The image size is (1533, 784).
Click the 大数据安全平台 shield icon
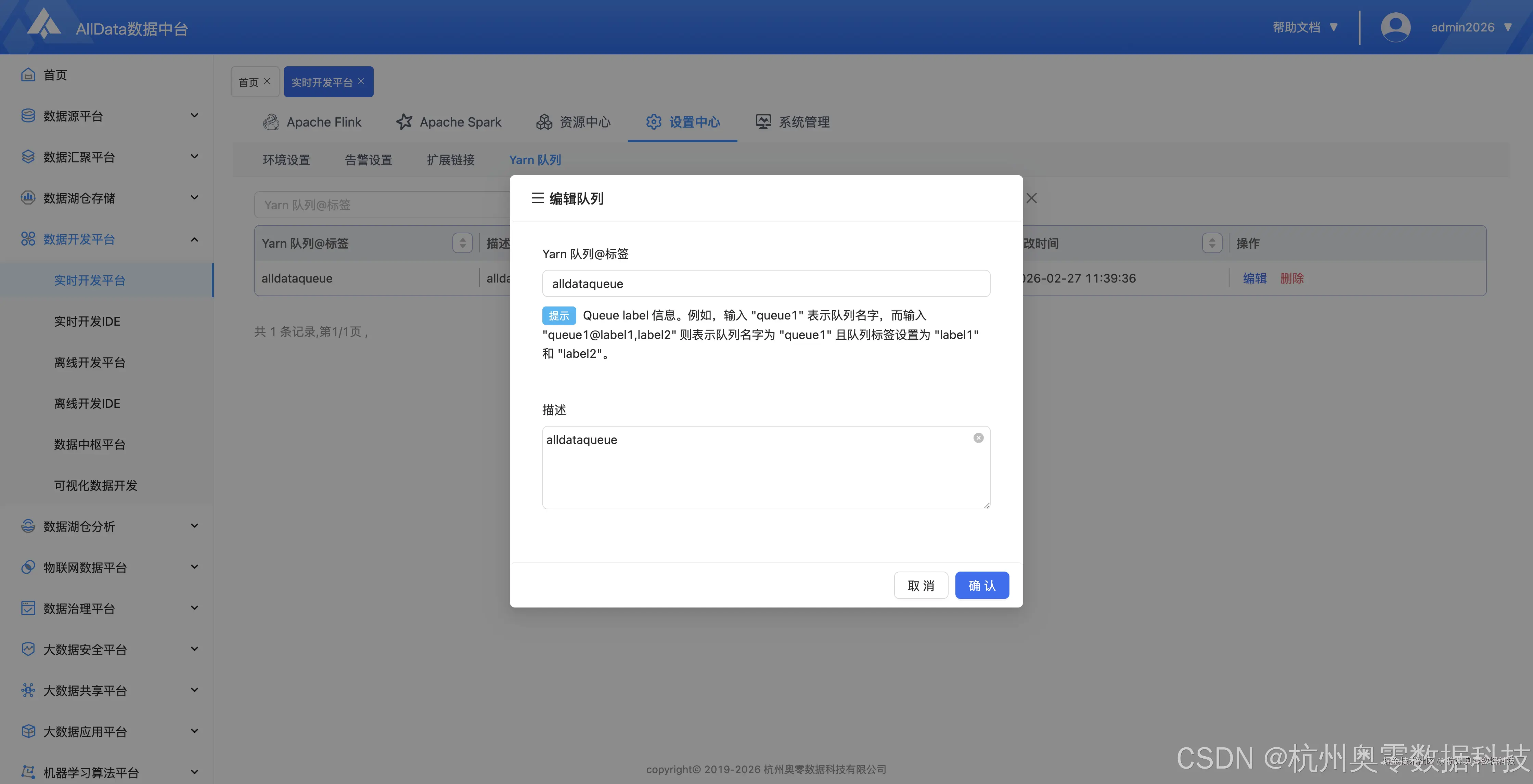point(28,649)
